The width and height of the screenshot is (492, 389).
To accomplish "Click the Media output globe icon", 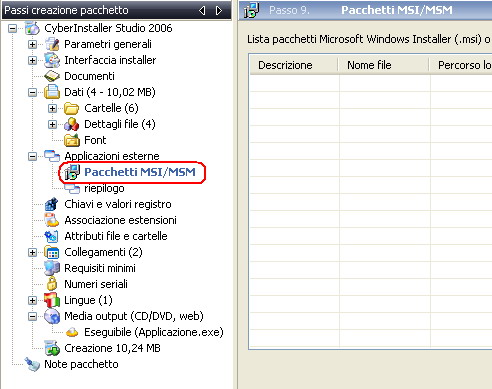I will point(52,316).
